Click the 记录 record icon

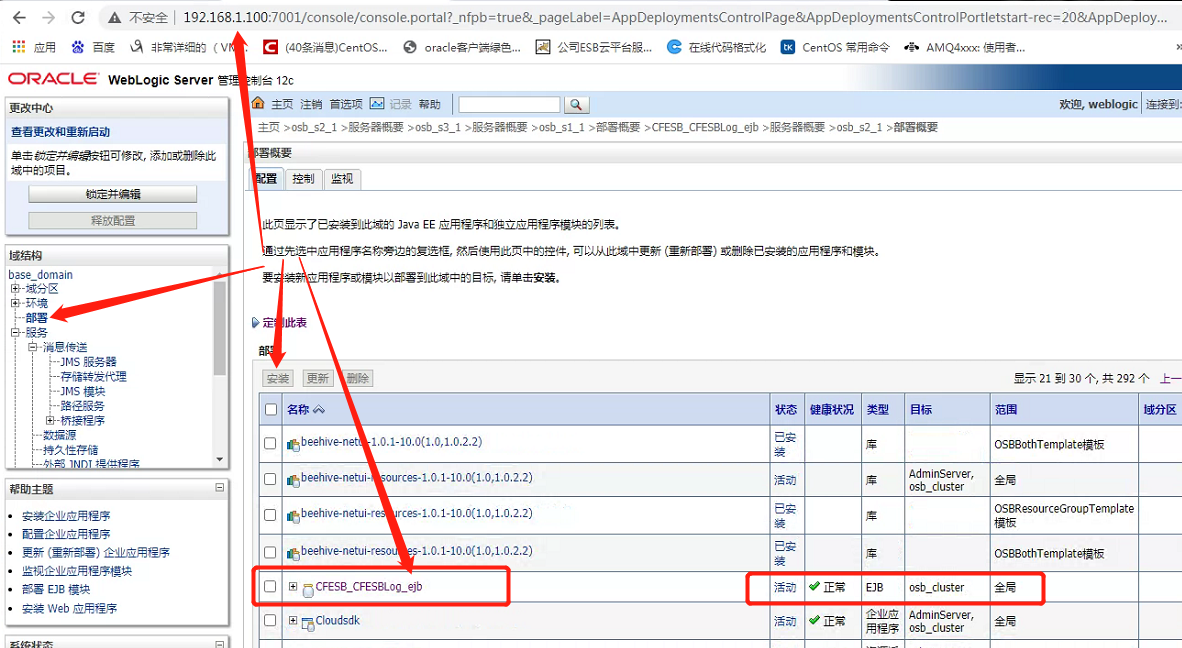(x=377, y=103)
